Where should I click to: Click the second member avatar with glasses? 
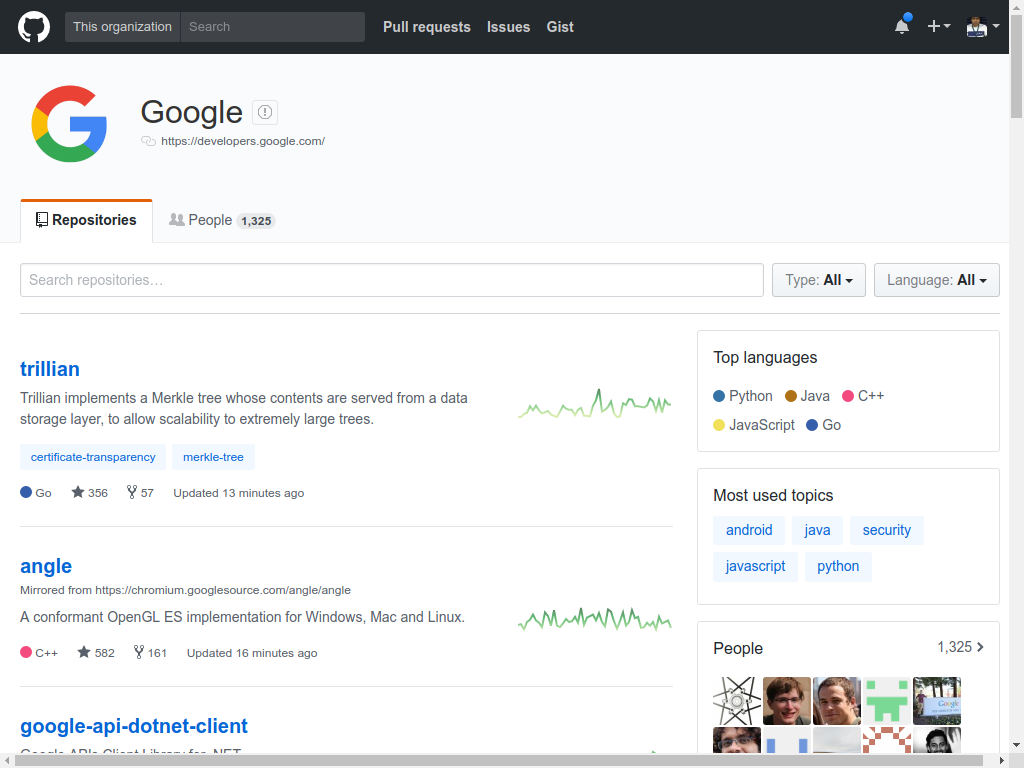pyautogui.click(x=787, y=701)
